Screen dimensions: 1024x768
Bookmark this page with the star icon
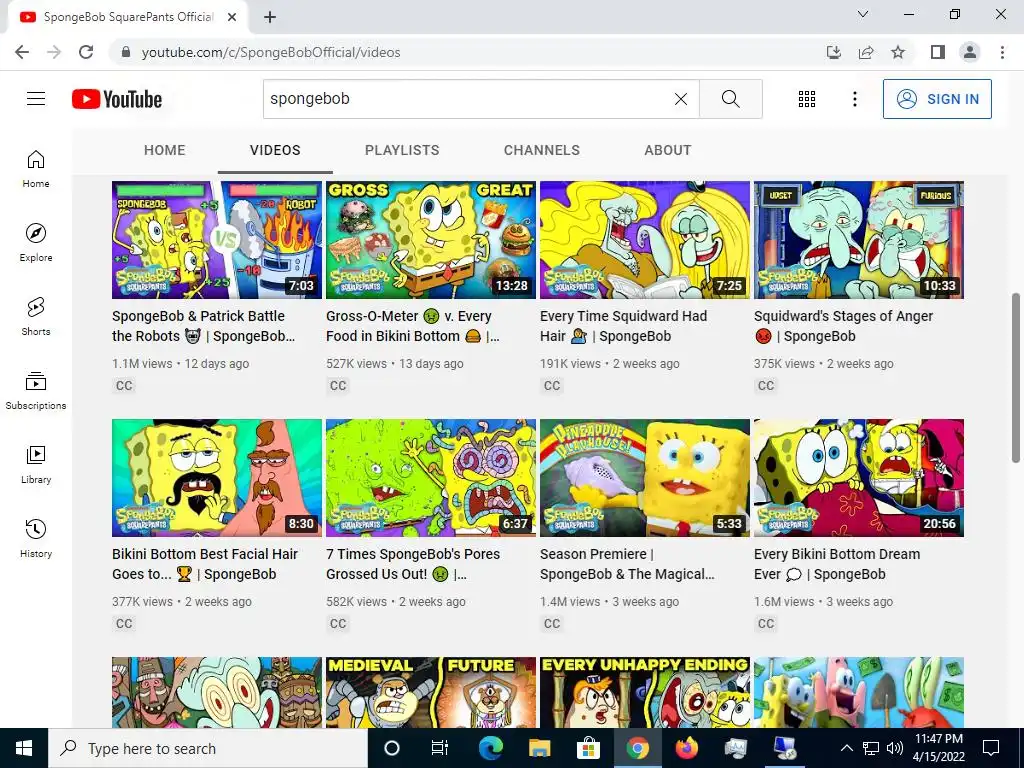point(898,52)
